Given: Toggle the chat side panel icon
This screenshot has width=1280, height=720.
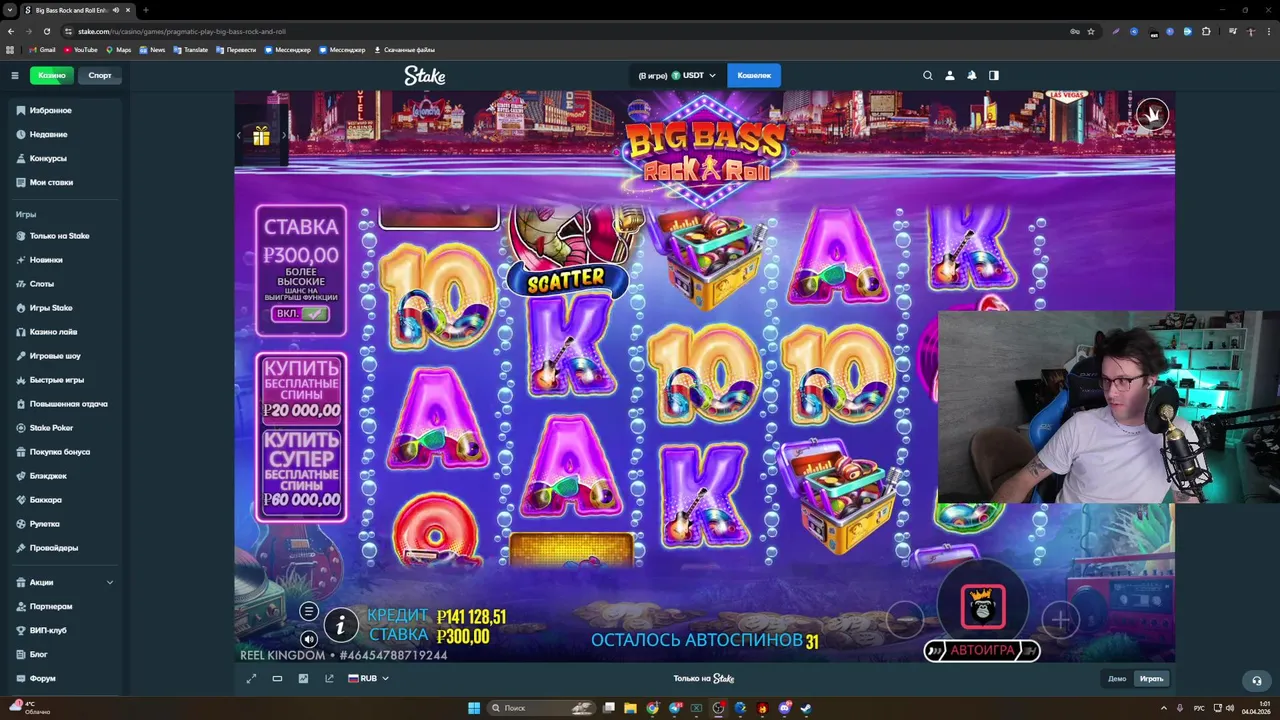Looking at the screenshot, I should (994, 75).
